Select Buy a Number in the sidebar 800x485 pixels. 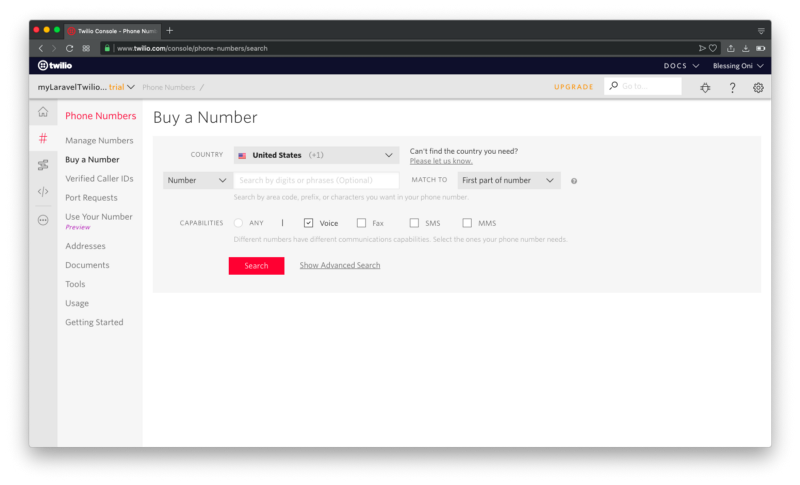92,160
